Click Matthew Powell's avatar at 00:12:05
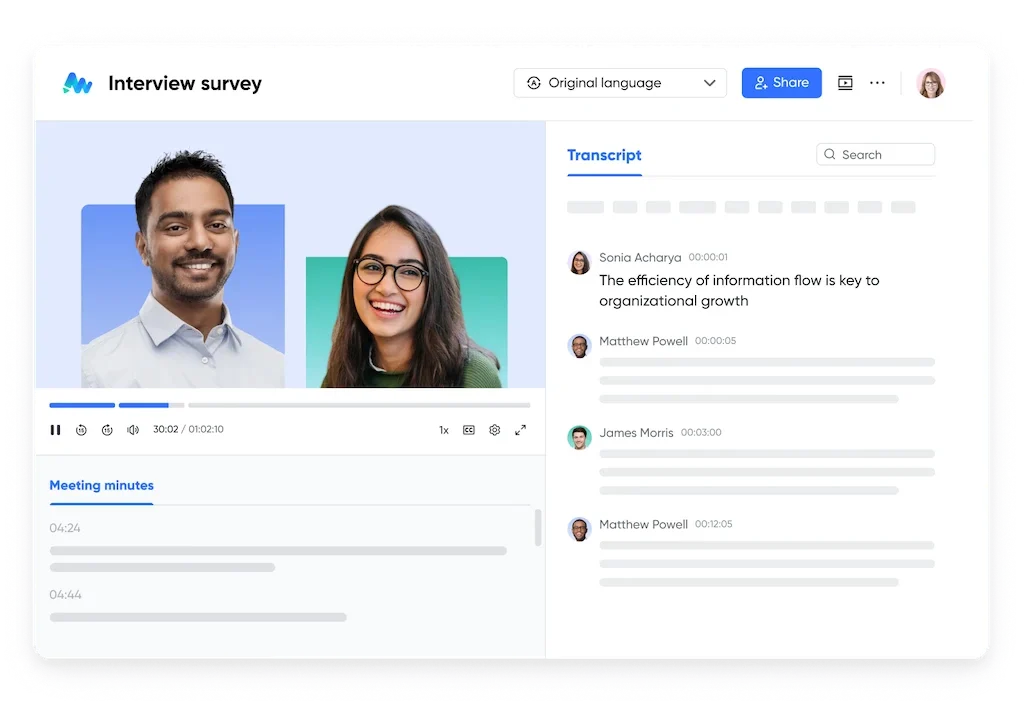 tap(579, 530)
